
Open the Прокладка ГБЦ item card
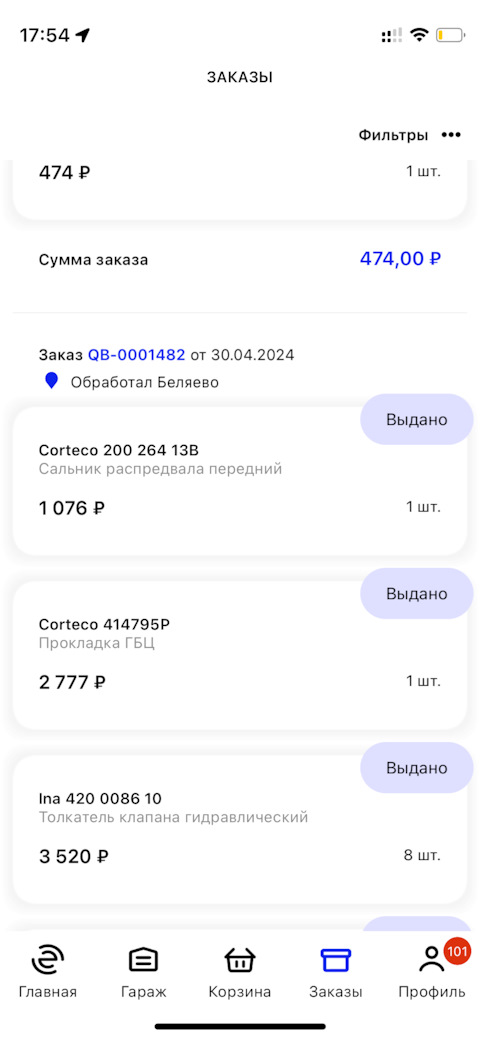point(240,655)
